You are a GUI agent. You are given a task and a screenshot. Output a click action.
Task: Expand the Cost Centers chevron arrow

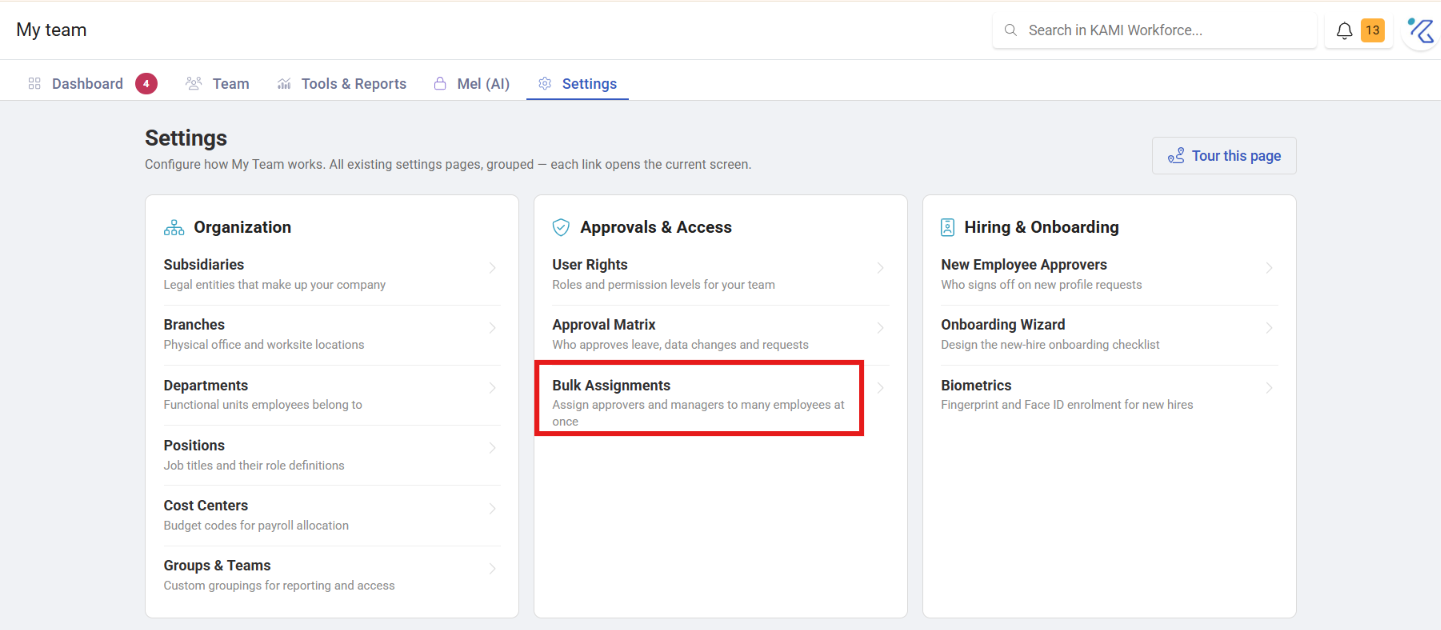pyautogui.click(x=492, y=508)
